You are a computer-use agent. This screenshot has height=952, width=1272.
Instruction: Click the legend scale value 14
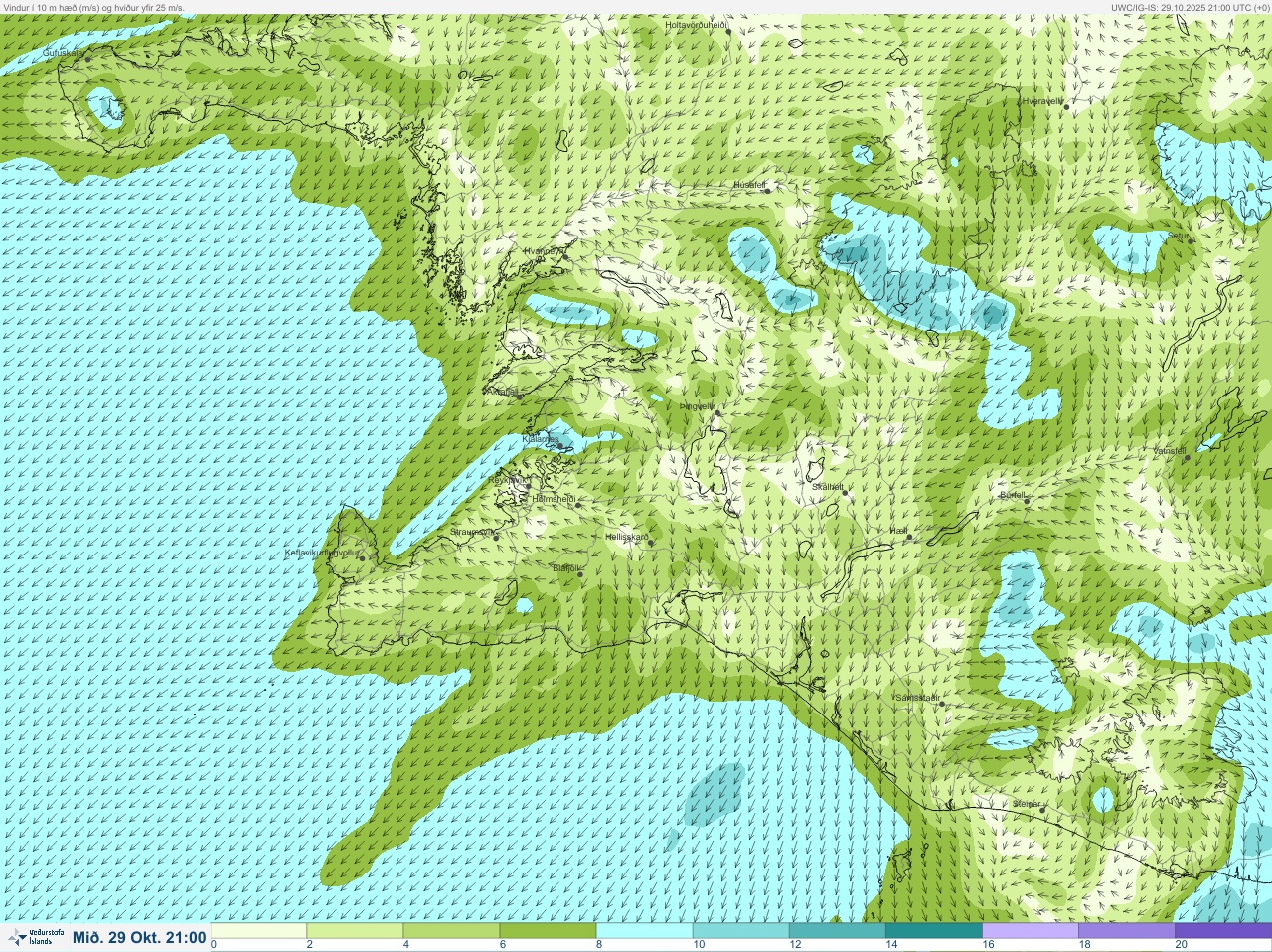click(x=891, y=945)
